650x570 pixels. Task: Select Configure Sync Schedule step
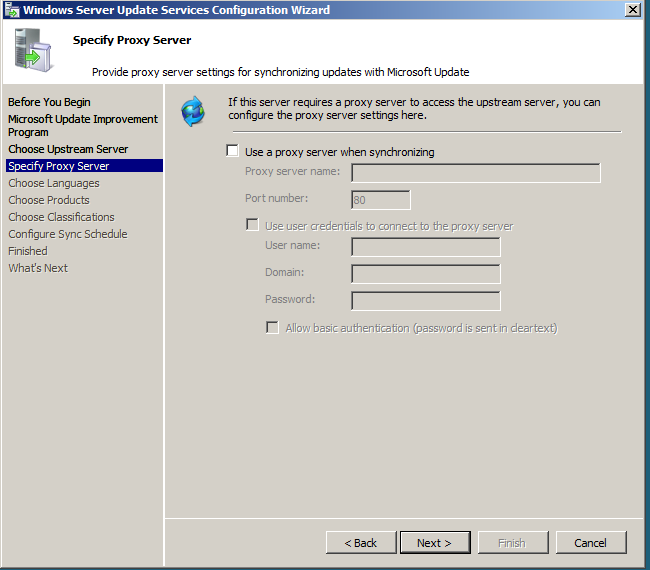point(68,234)
